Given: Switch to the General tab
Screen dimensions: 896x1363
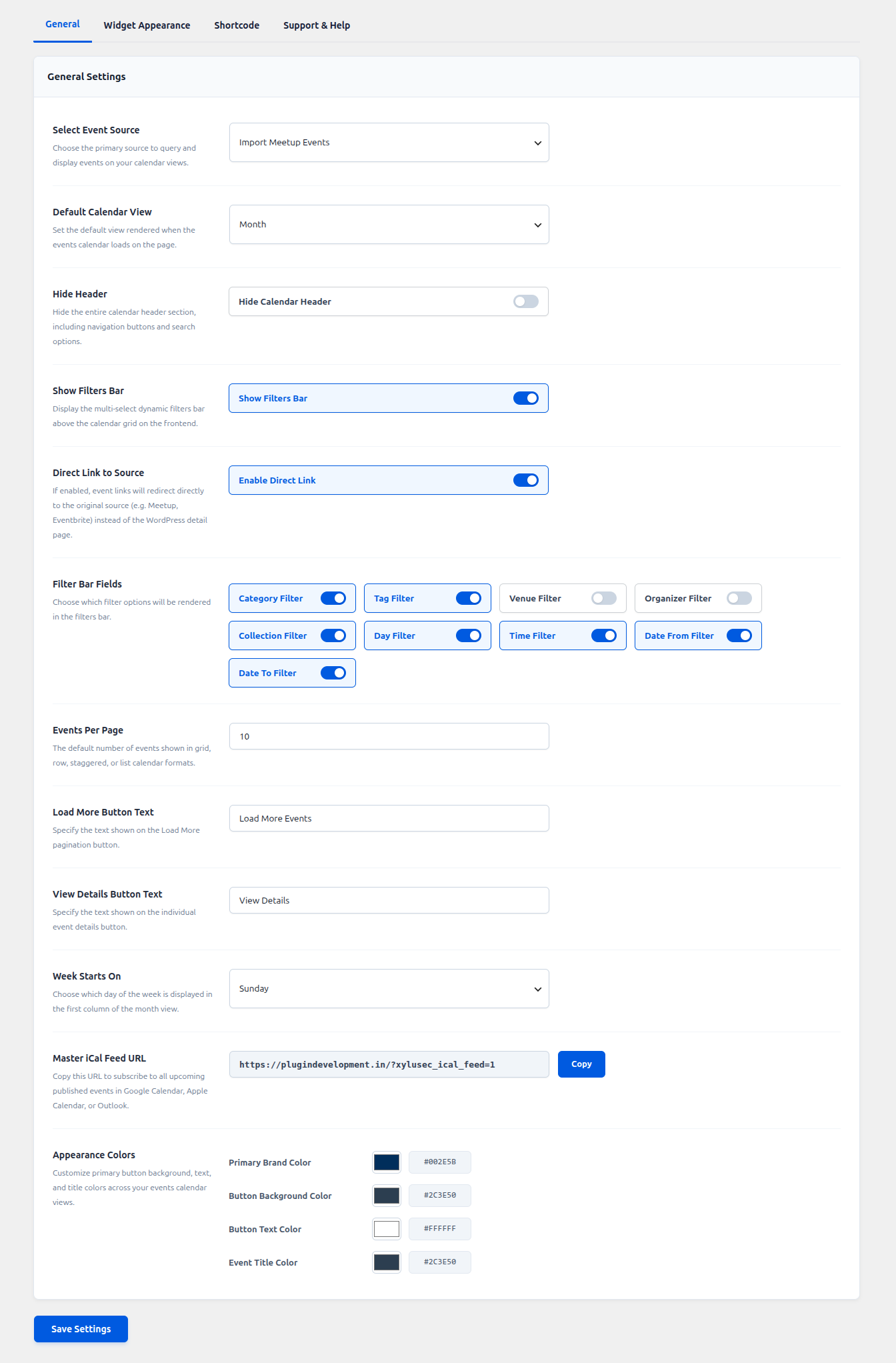Looking at the screenshot, I should (63, 25).
